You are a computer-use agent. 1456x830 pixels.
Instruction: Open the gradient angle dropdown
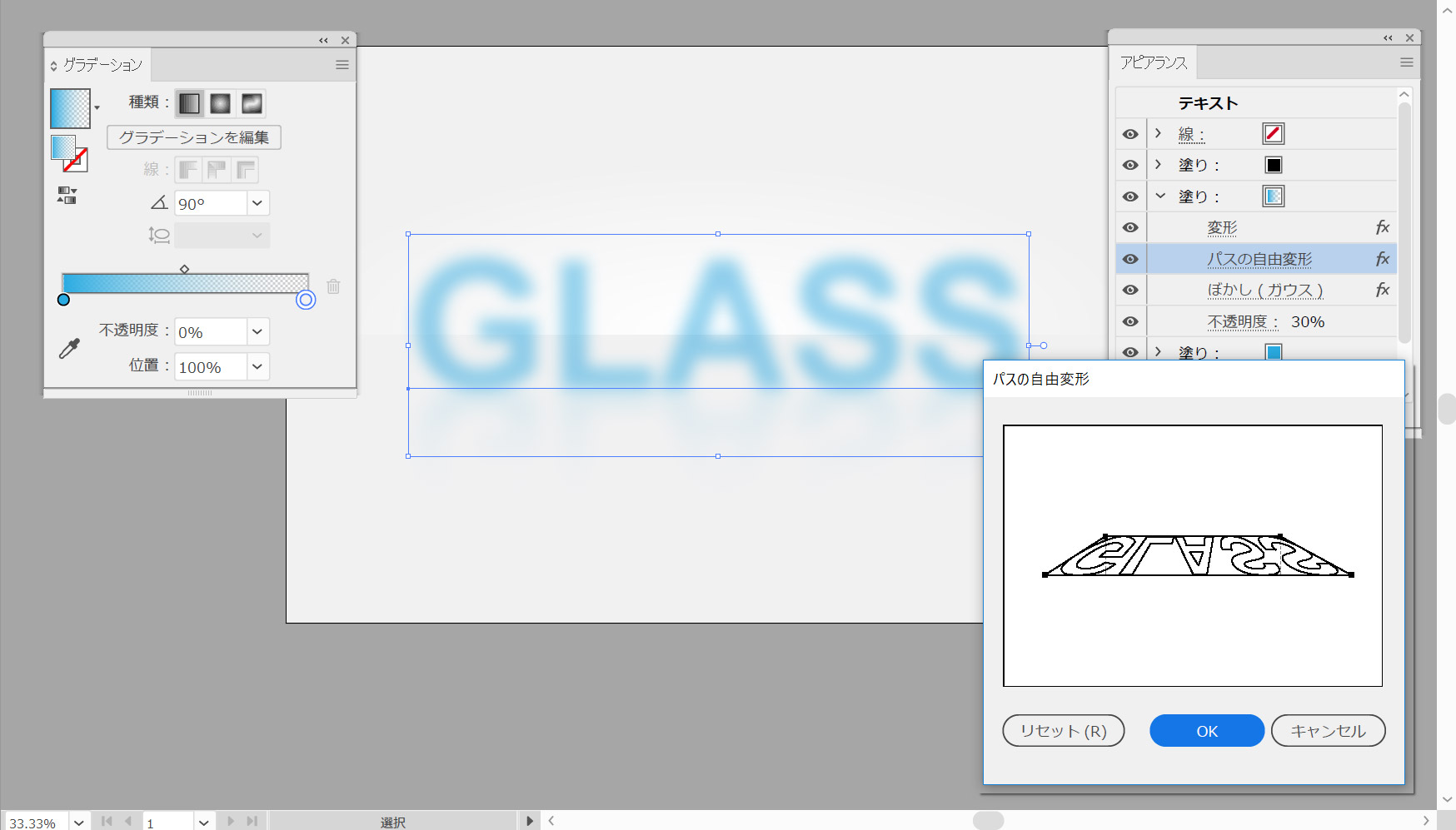(257, 203)
